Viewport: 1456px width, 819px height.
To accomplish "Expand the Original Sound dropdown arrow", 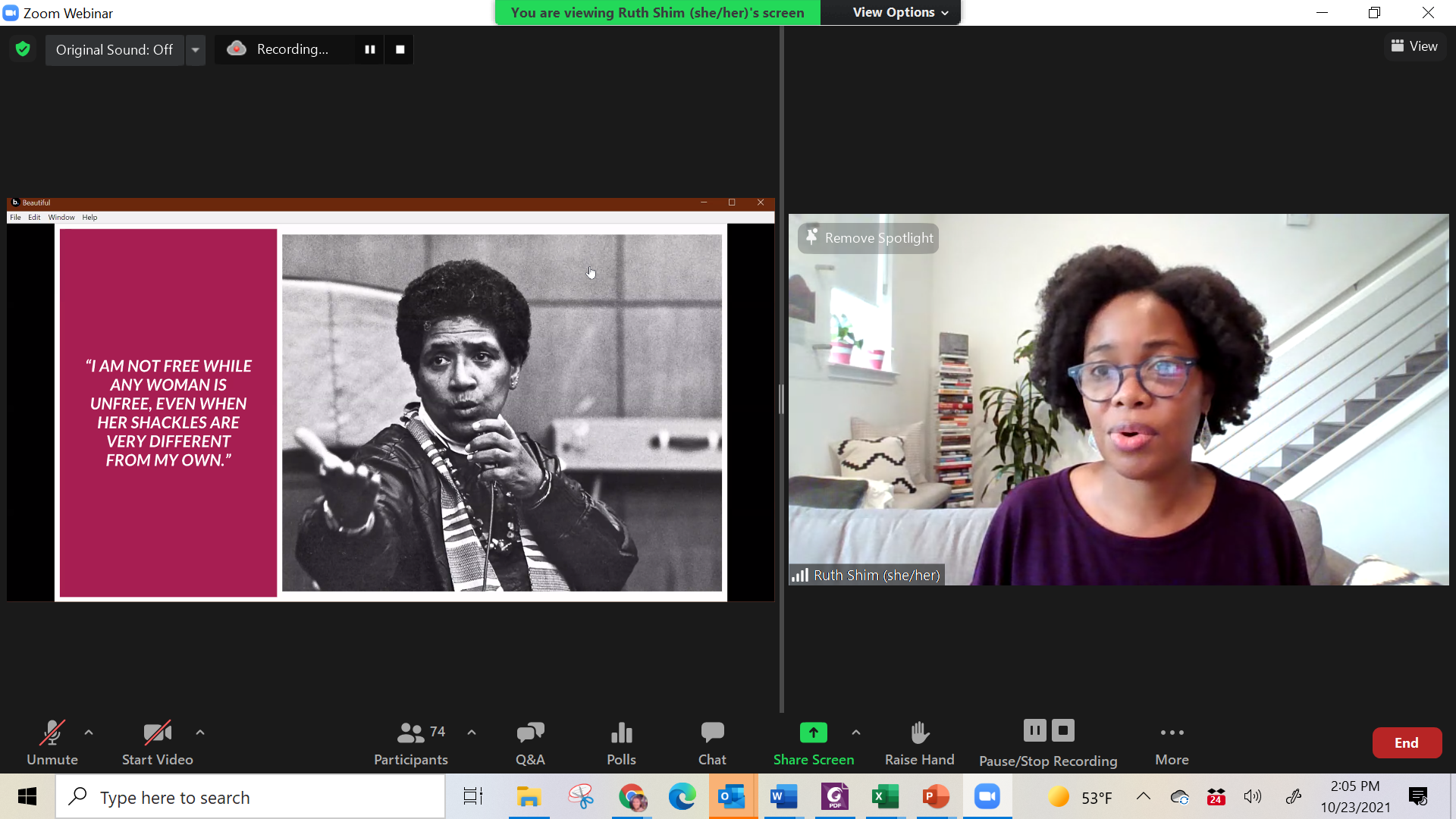I will pyautogui.click(x=196, y=49).
